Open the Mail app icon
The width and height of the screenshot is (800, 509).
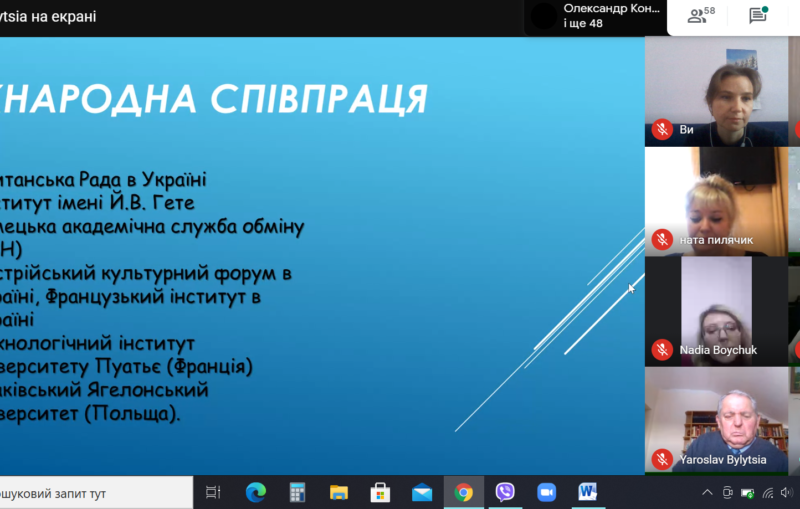pyautogui.click(x=422, y=493)
